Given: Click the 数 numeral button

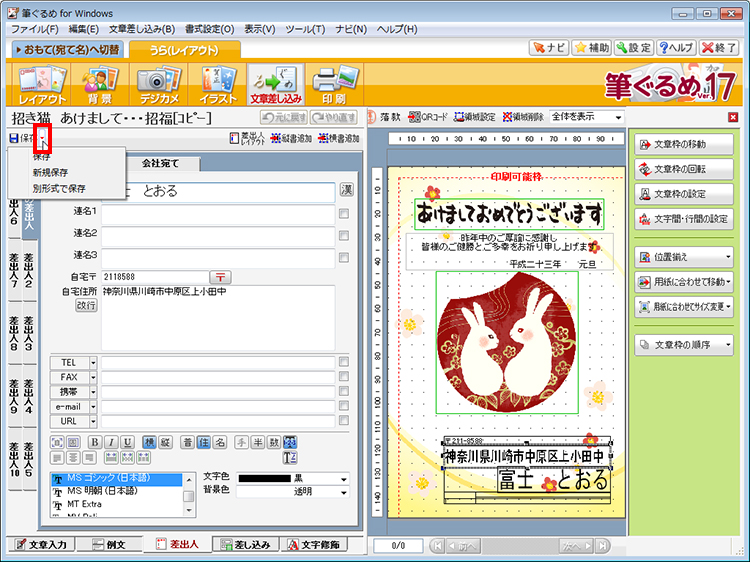Looking at the screenshot, I should point(274,442).
